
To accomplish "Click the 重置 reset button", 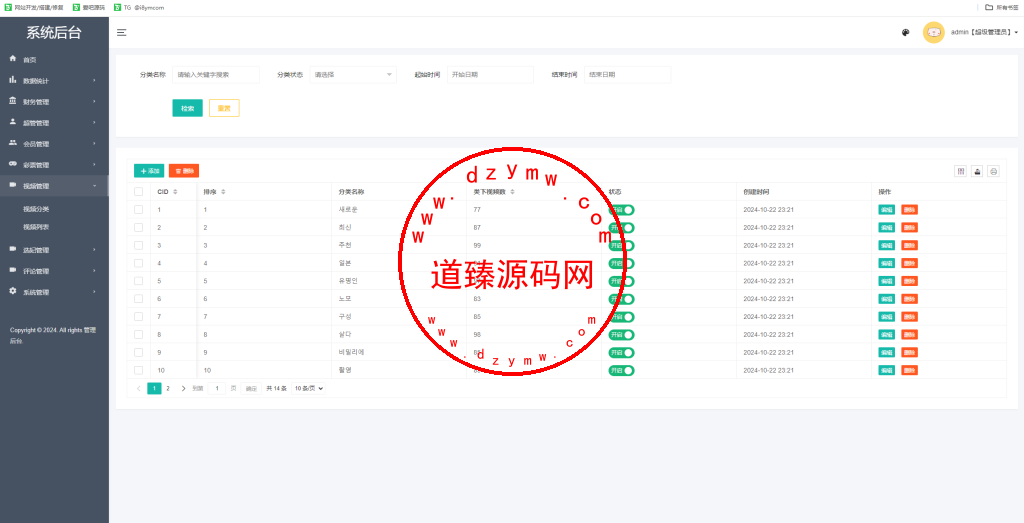I will tap(224, 108).
